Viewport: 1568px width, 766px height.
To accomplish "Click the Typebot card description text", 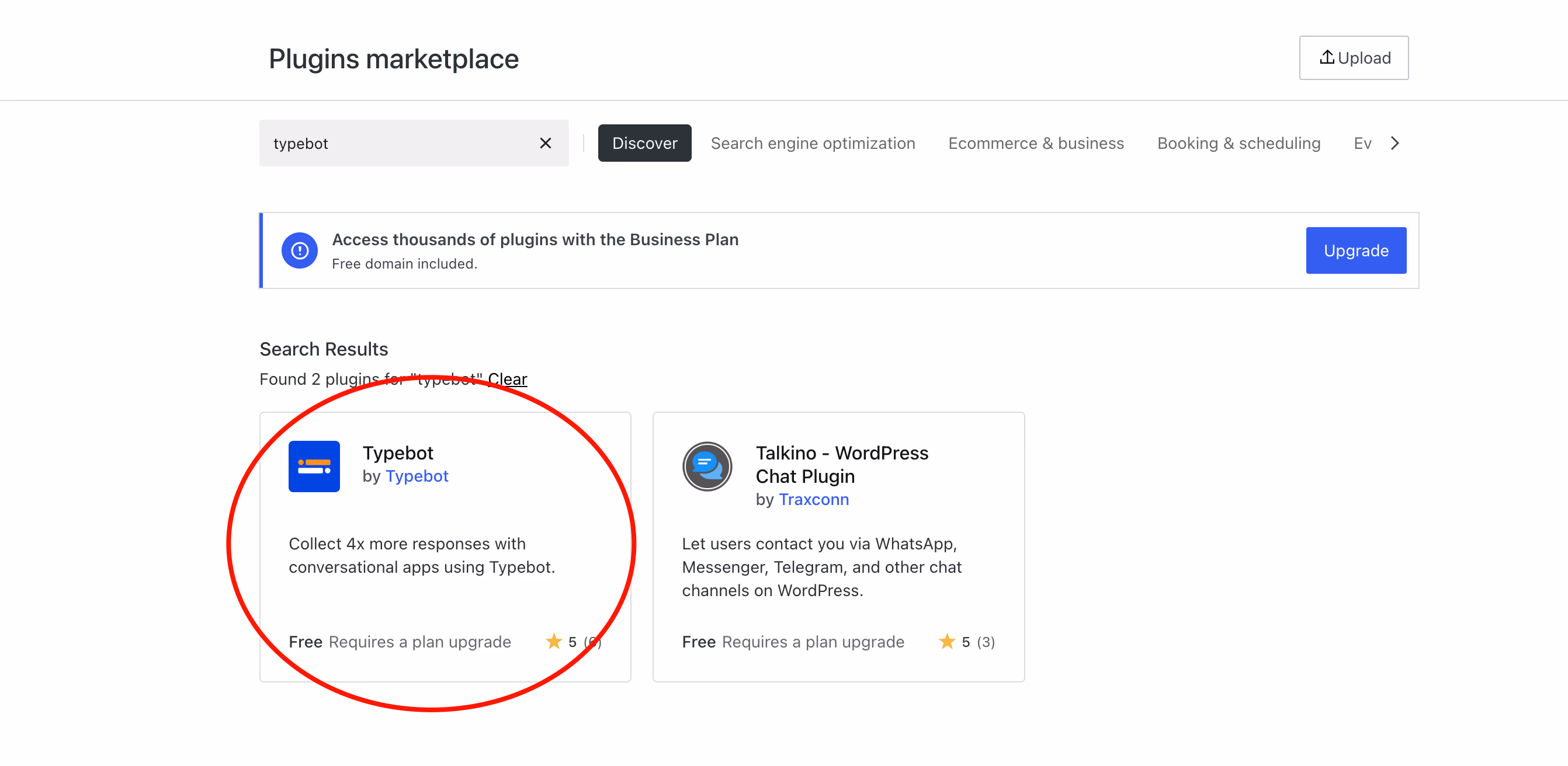I will tap(421, 555).
